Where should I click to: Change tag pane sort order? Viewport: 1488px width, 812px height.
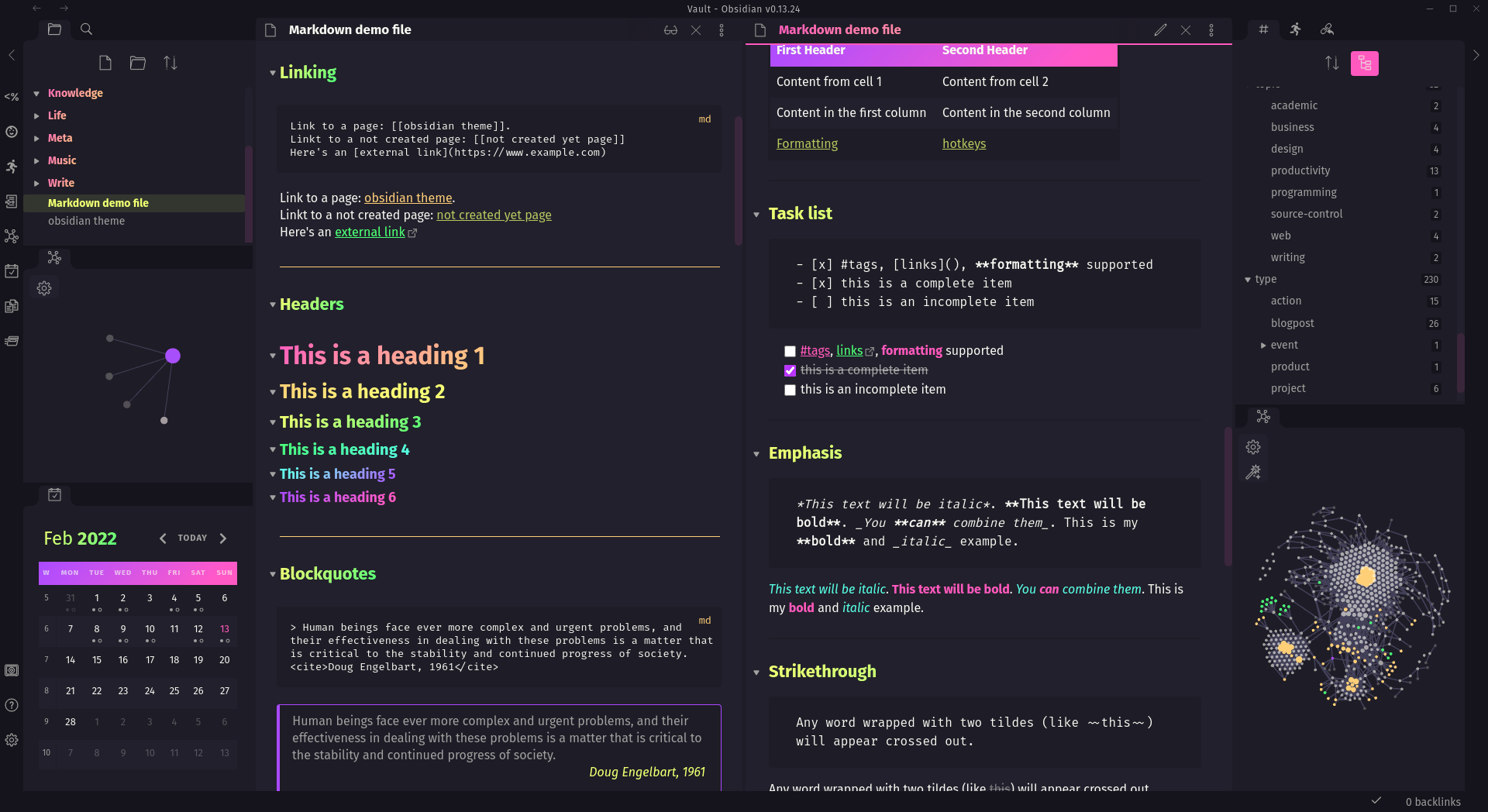click(x=1332, y=64)
